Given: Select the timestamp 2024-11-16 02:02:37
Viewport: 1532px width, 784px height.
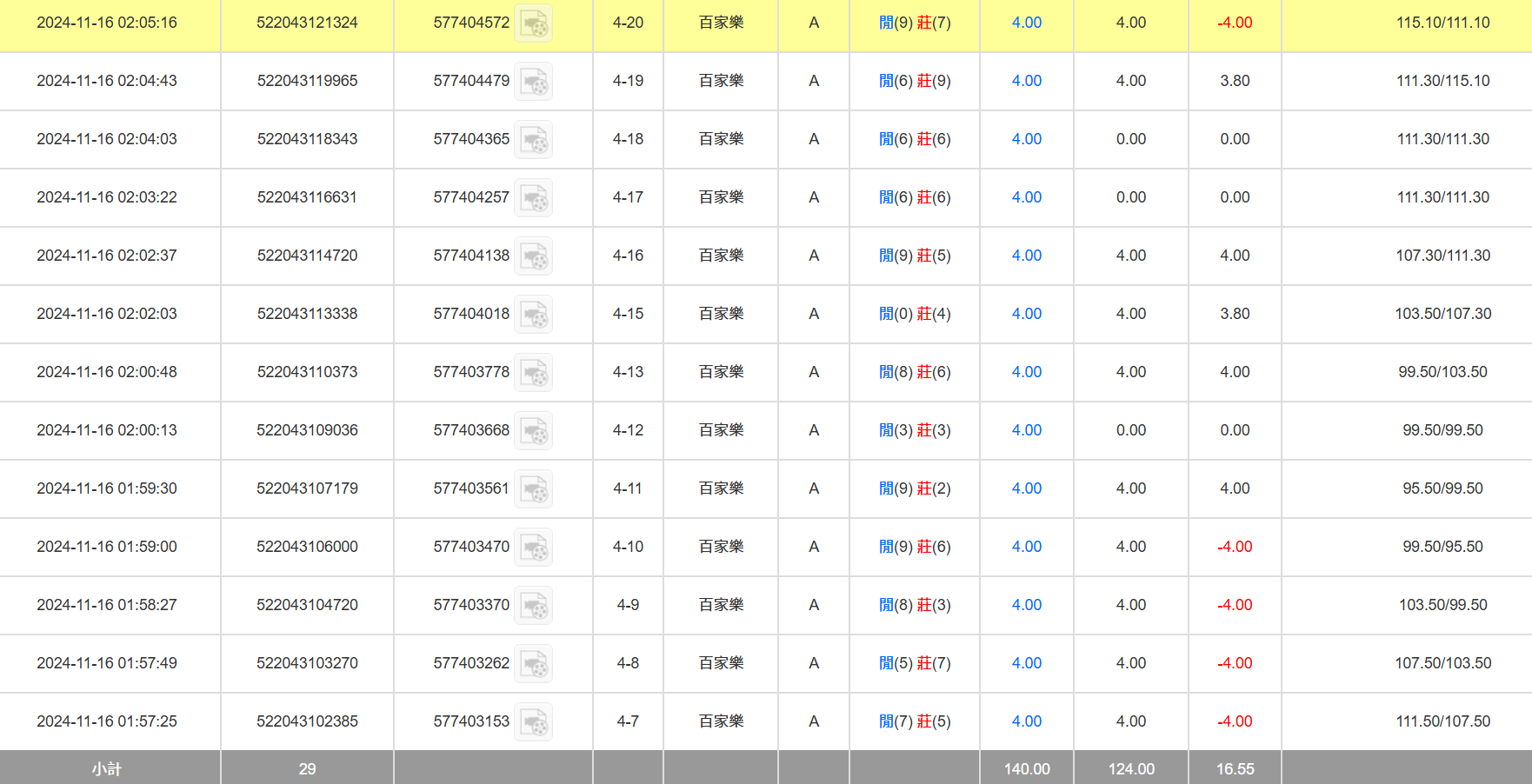Looking at the screenshot, I should 107,256.
